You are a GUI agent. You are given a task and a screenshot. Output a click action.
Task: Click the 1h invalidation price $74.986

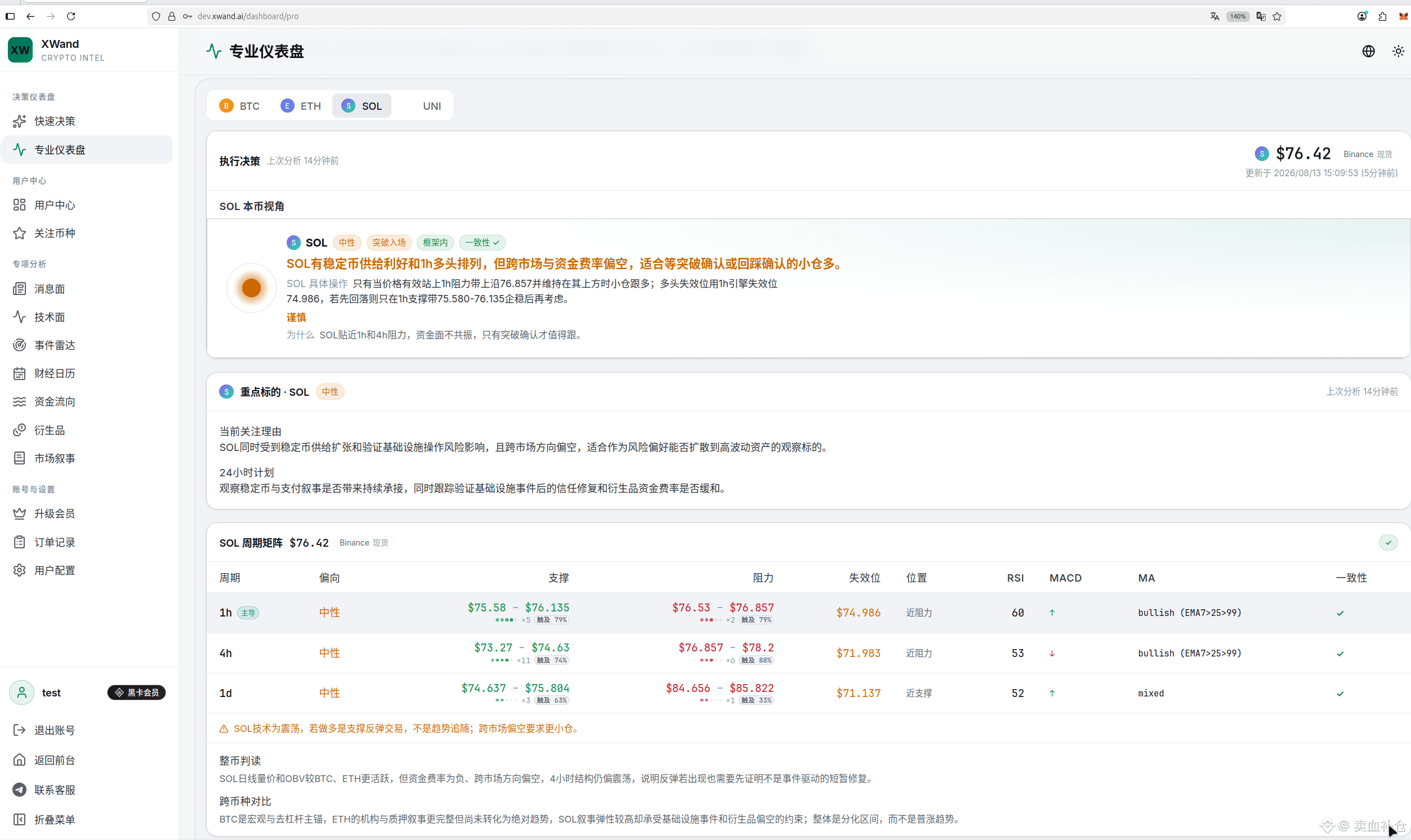coord(858,613)
